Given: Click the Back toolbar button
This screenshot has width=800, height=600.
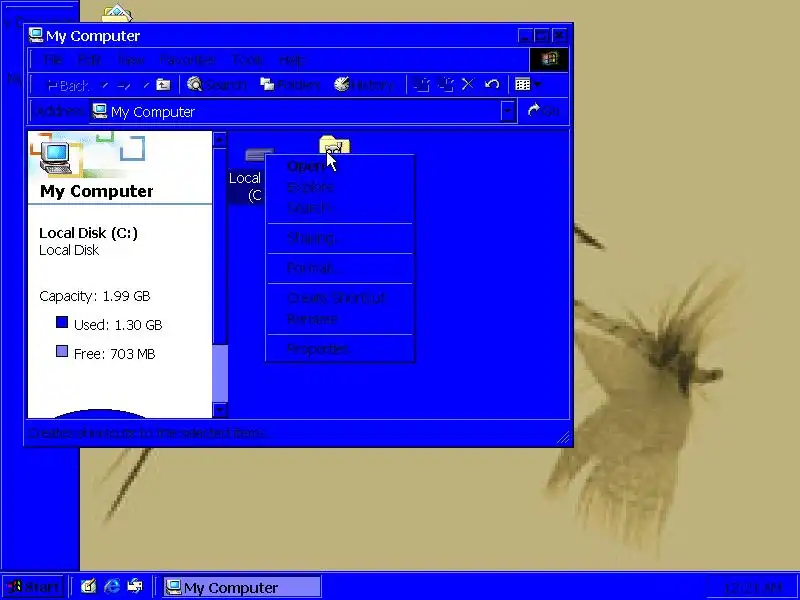Looking at the screenshot, I should coord(68,85).
